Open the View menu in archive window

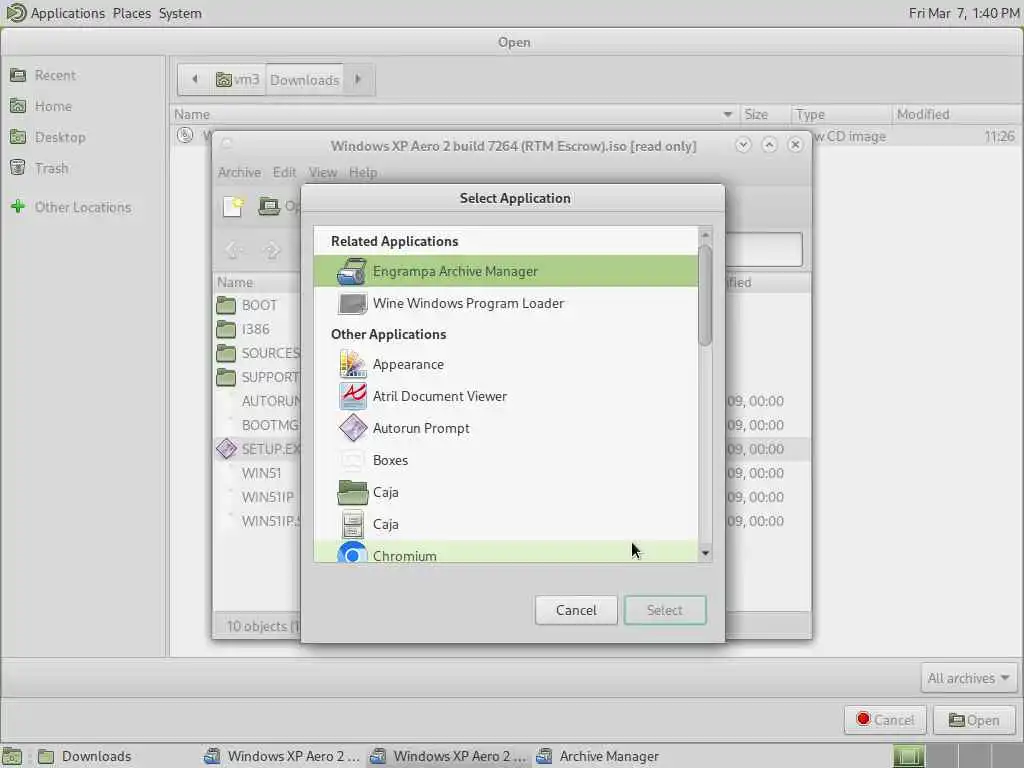point(323,172)
